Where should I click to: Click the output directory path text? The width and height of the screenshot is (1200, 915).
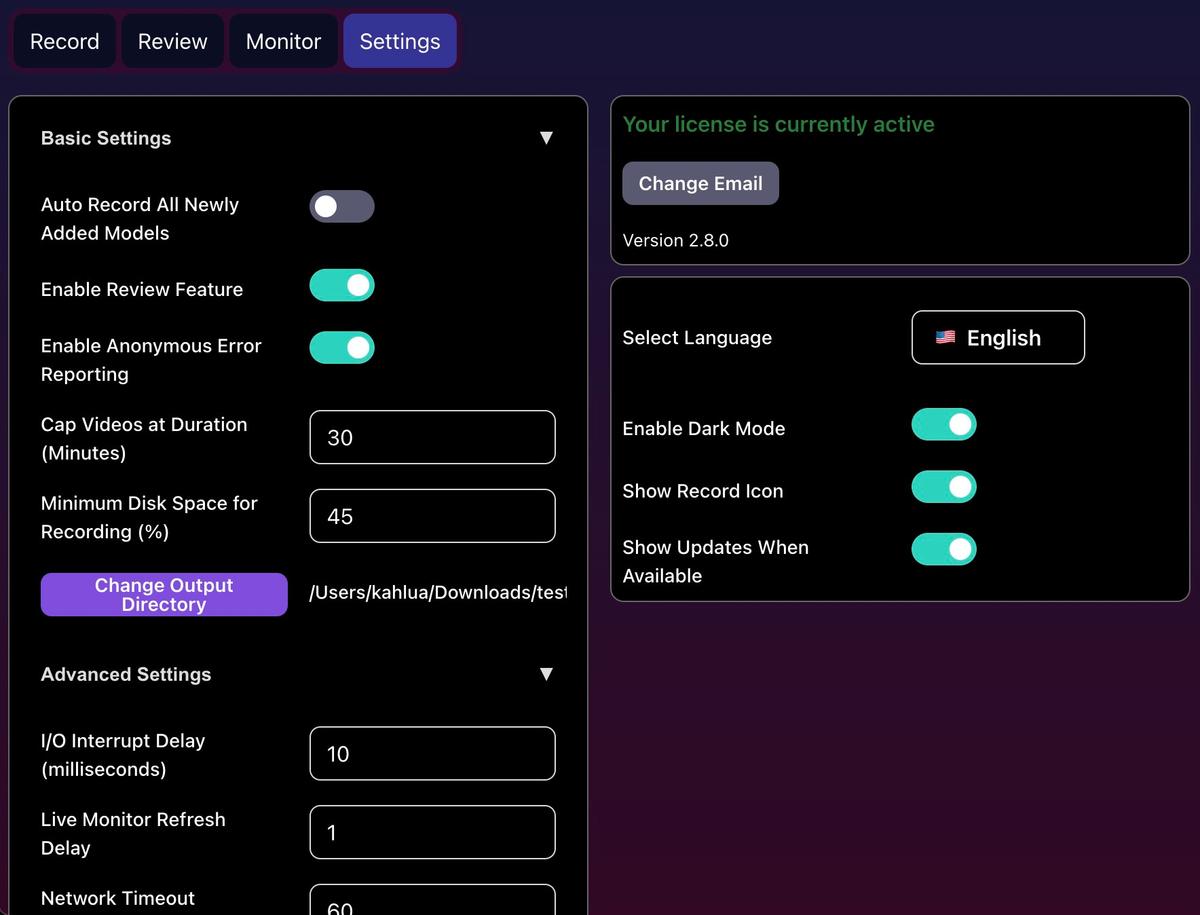pos(438,593)
